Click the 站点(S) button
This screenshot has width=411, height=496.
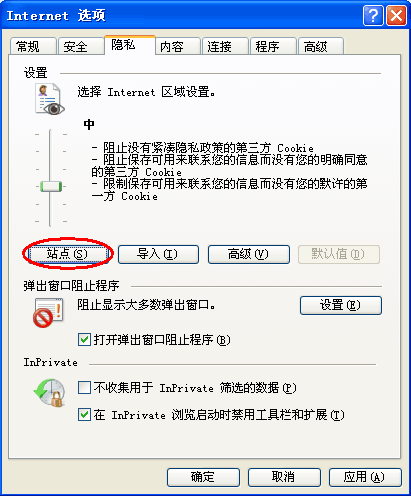(x=68, y=254)
